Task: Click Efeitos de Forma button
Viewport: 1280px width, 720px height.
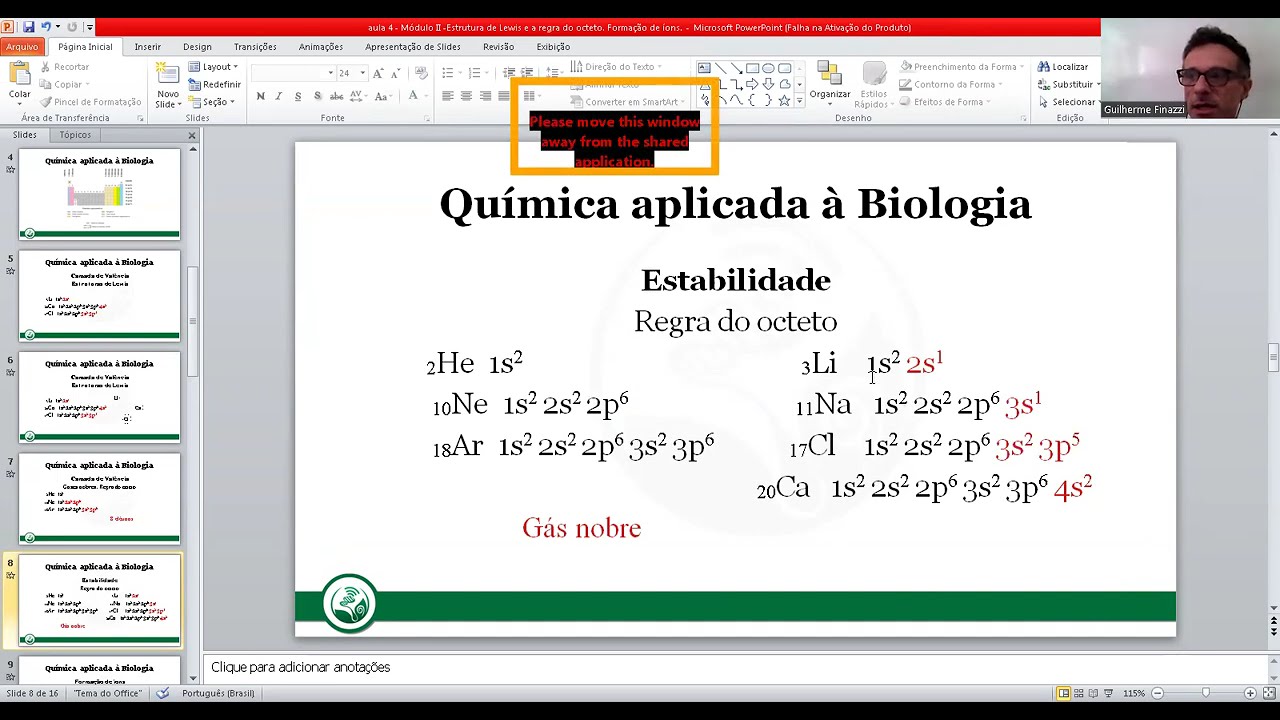Action: (945, 102)
